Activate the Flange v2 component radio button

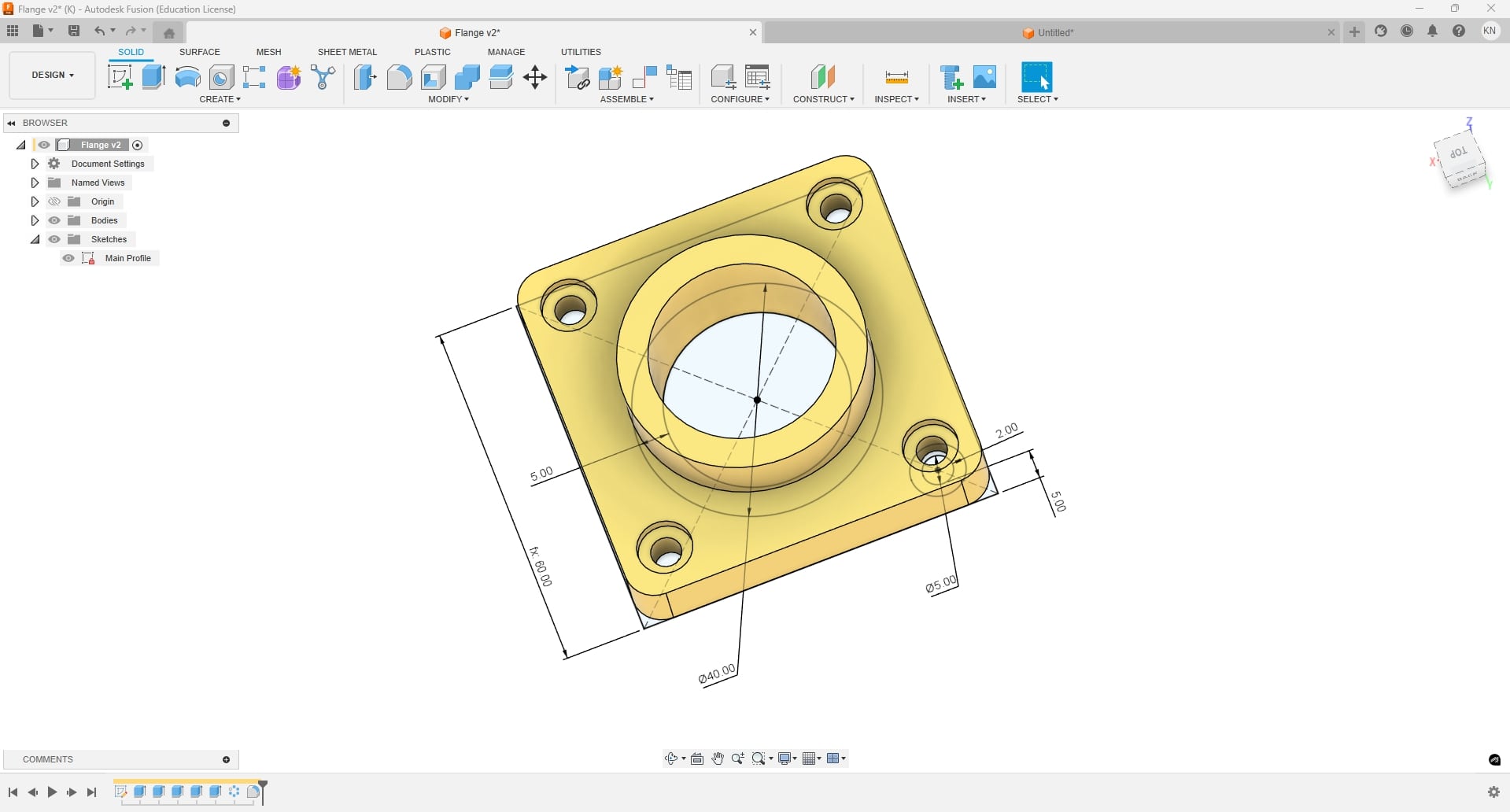[138, 145]
